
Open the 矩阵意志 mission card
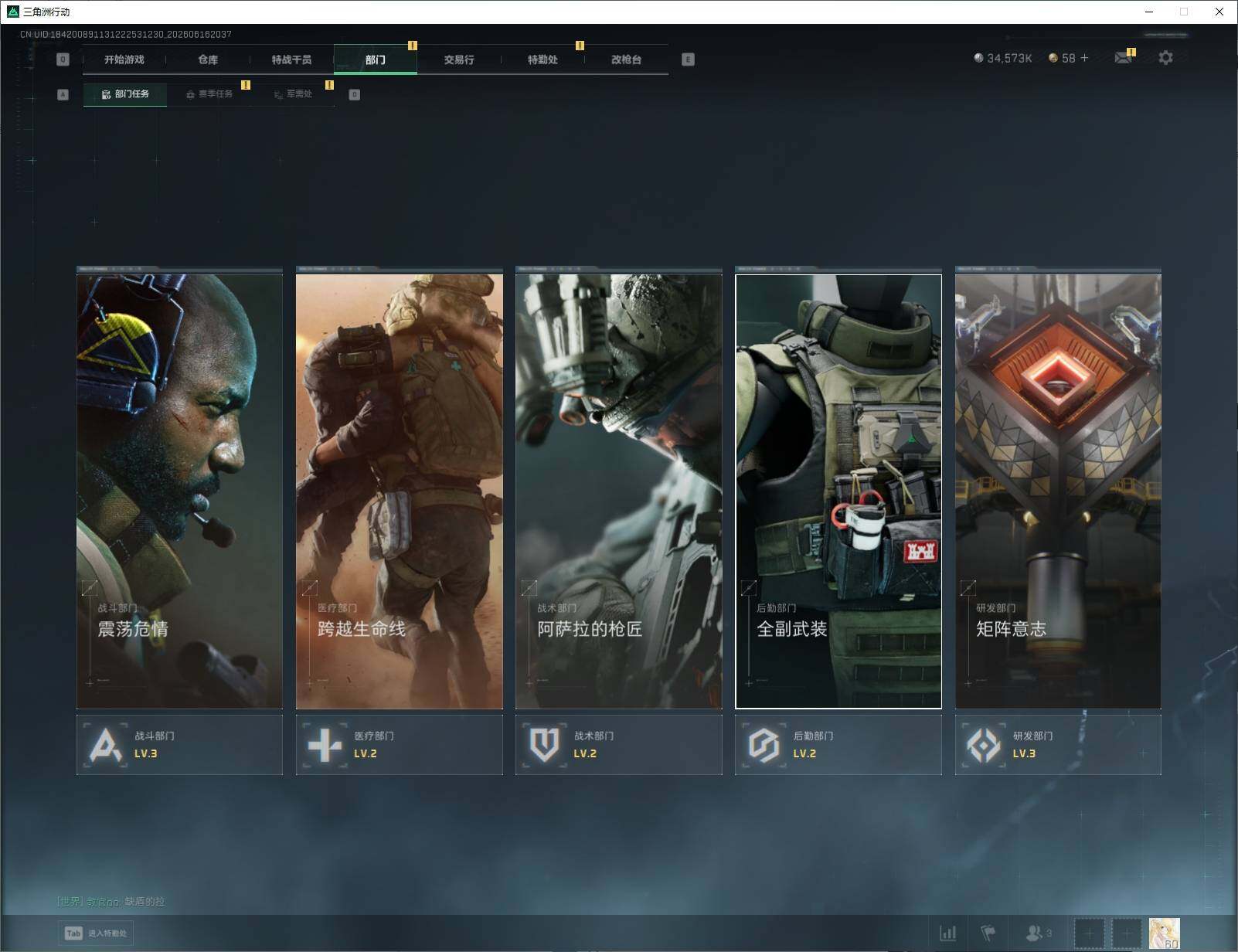[1058, 491]
